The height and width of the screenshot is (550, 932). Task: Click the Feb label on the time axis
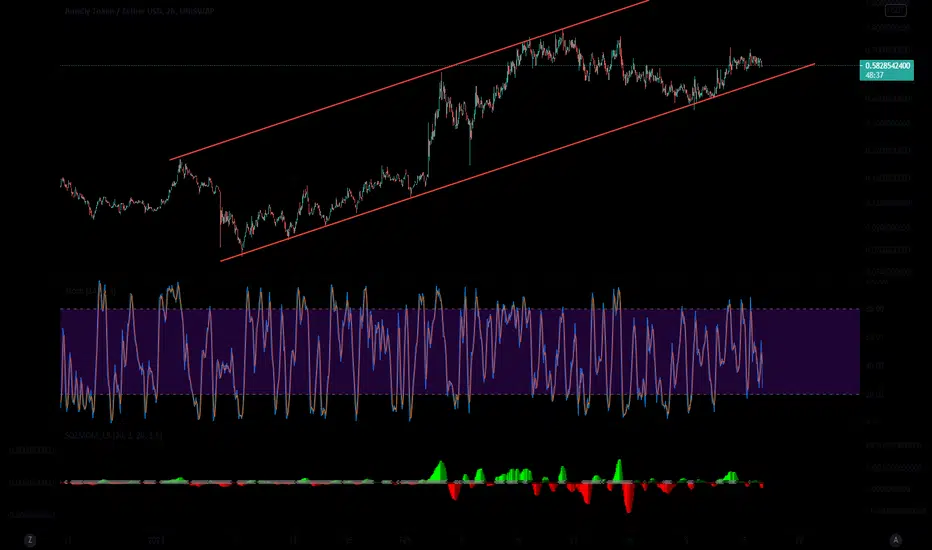click(x=405, y=540)
